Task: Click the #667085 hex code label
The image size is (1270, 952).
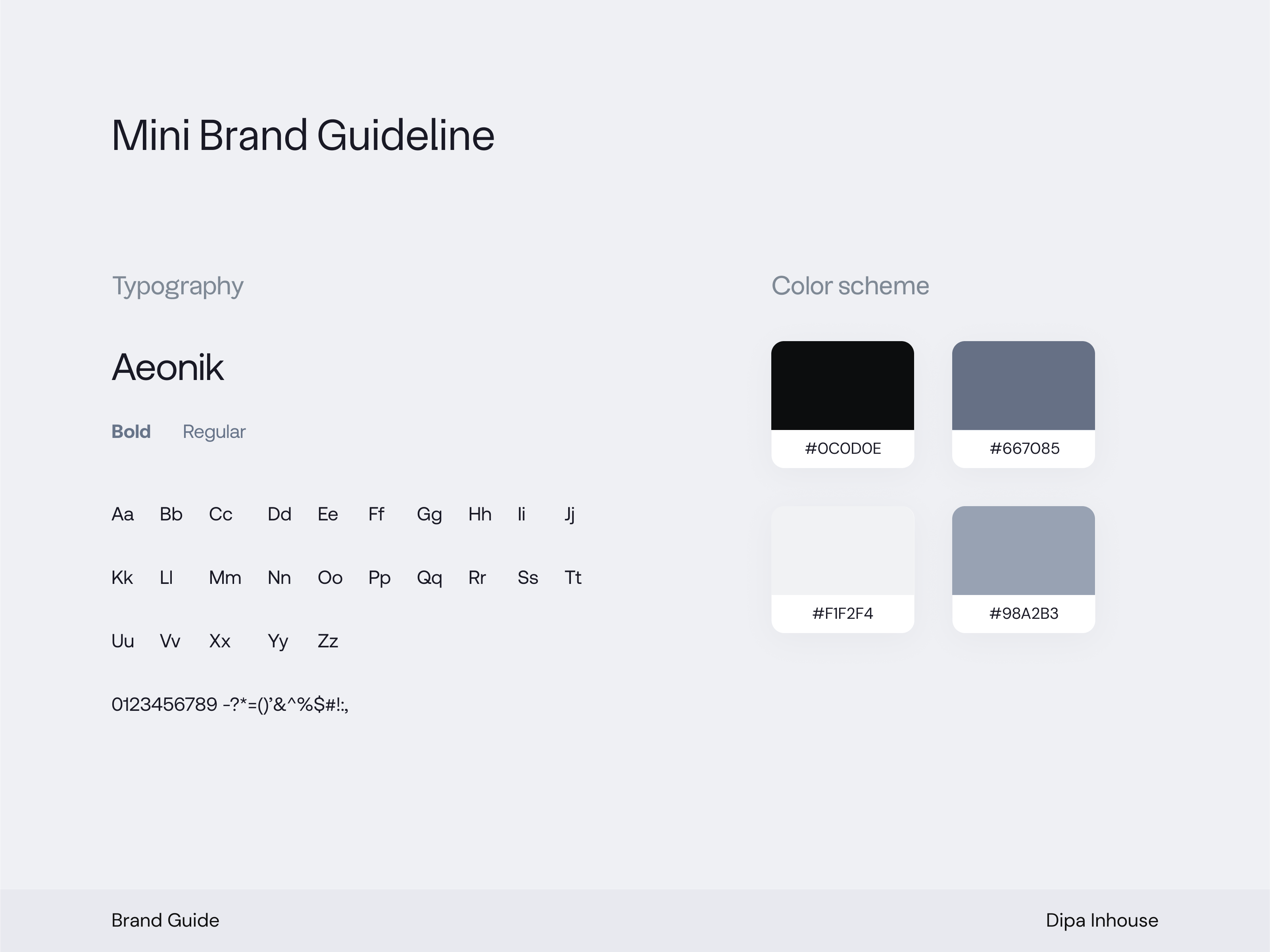Action: click(x=1024, y=449)
